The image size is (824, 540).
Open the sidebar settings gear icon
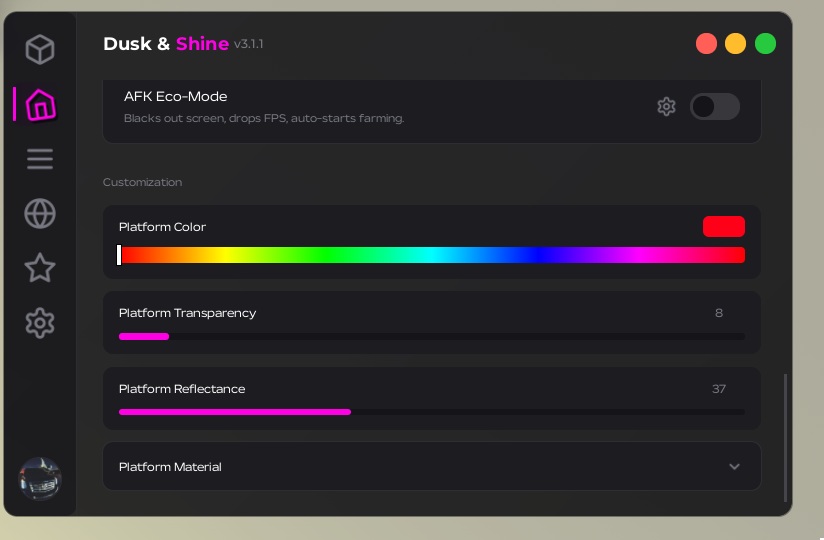click(x=40, y=322)
